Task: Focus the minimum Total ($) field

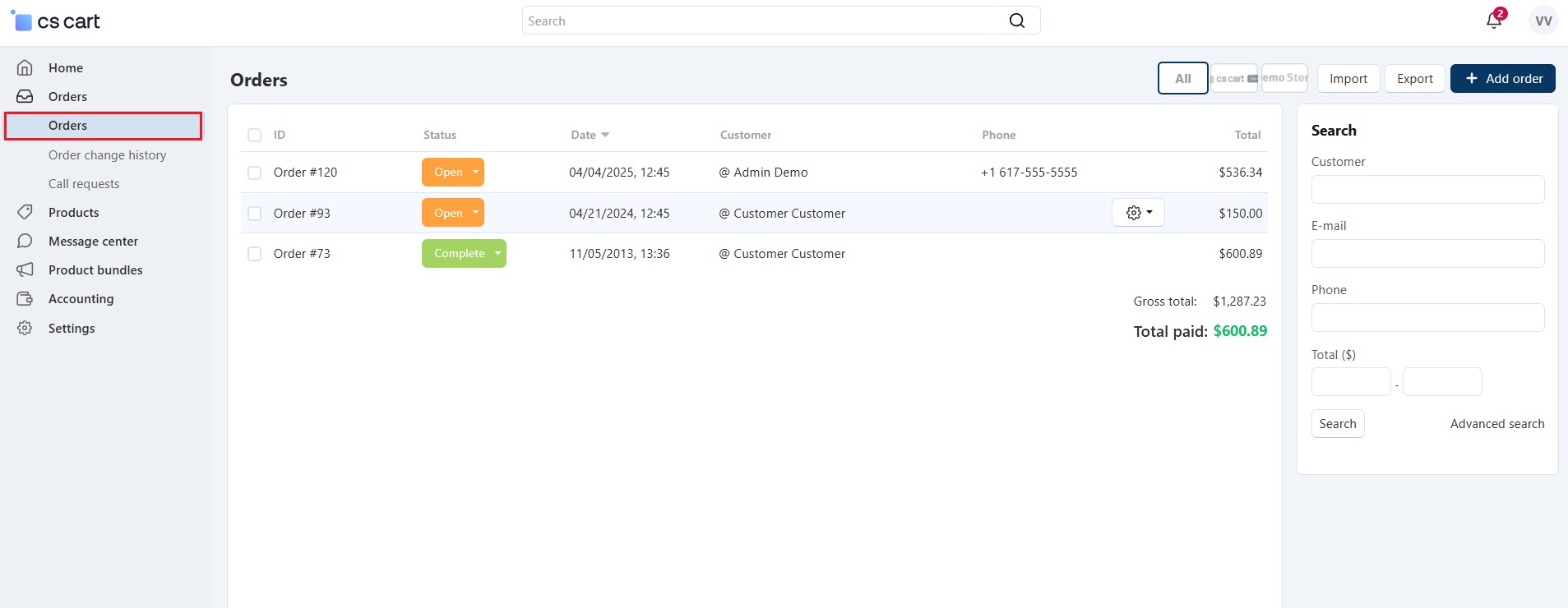Action: 1351,381
